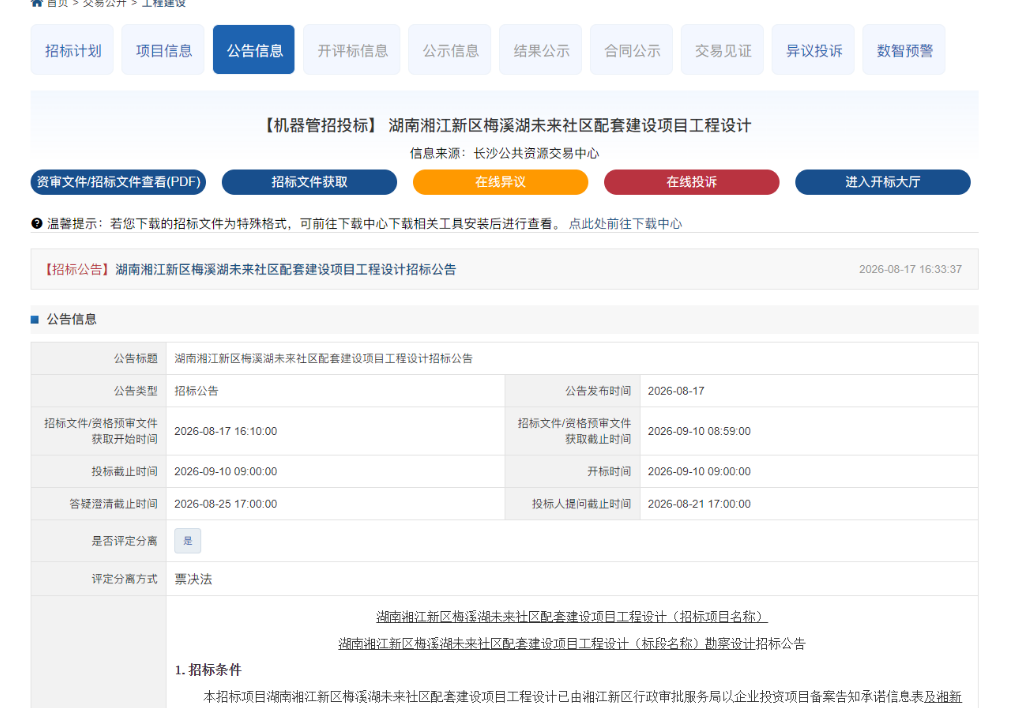Switch to the 项目信息 tab
The image size is (1011, 708).
pyautogui.click(x=163, y=50)
